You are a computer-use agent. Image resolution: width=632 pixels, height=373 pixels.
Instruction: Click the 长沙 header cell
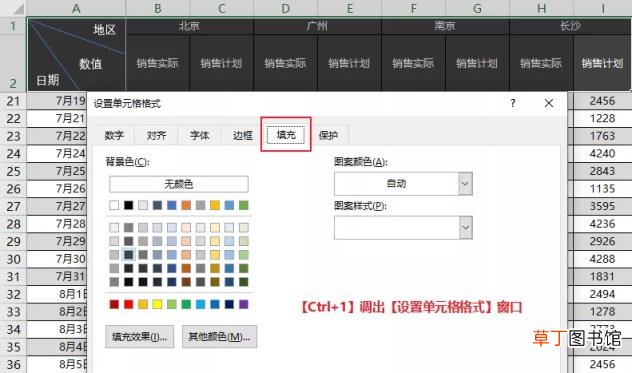pos(570,26)
